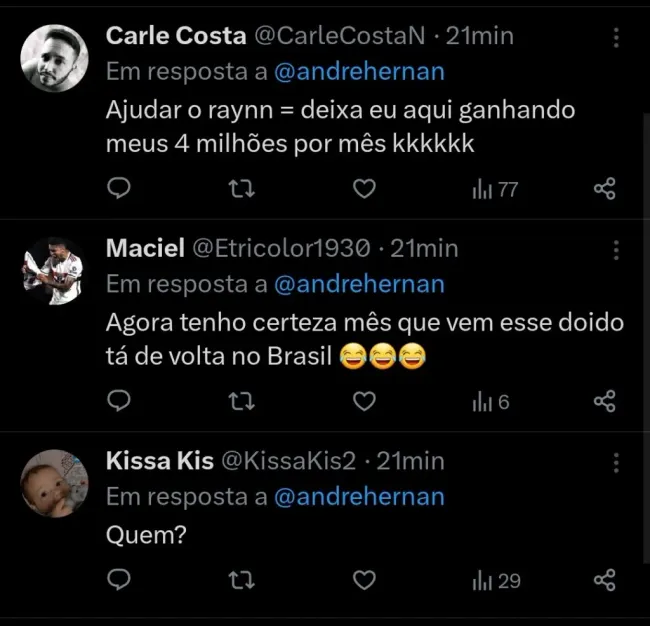Open more options for Carle Costa's tweet

point(616,37)
